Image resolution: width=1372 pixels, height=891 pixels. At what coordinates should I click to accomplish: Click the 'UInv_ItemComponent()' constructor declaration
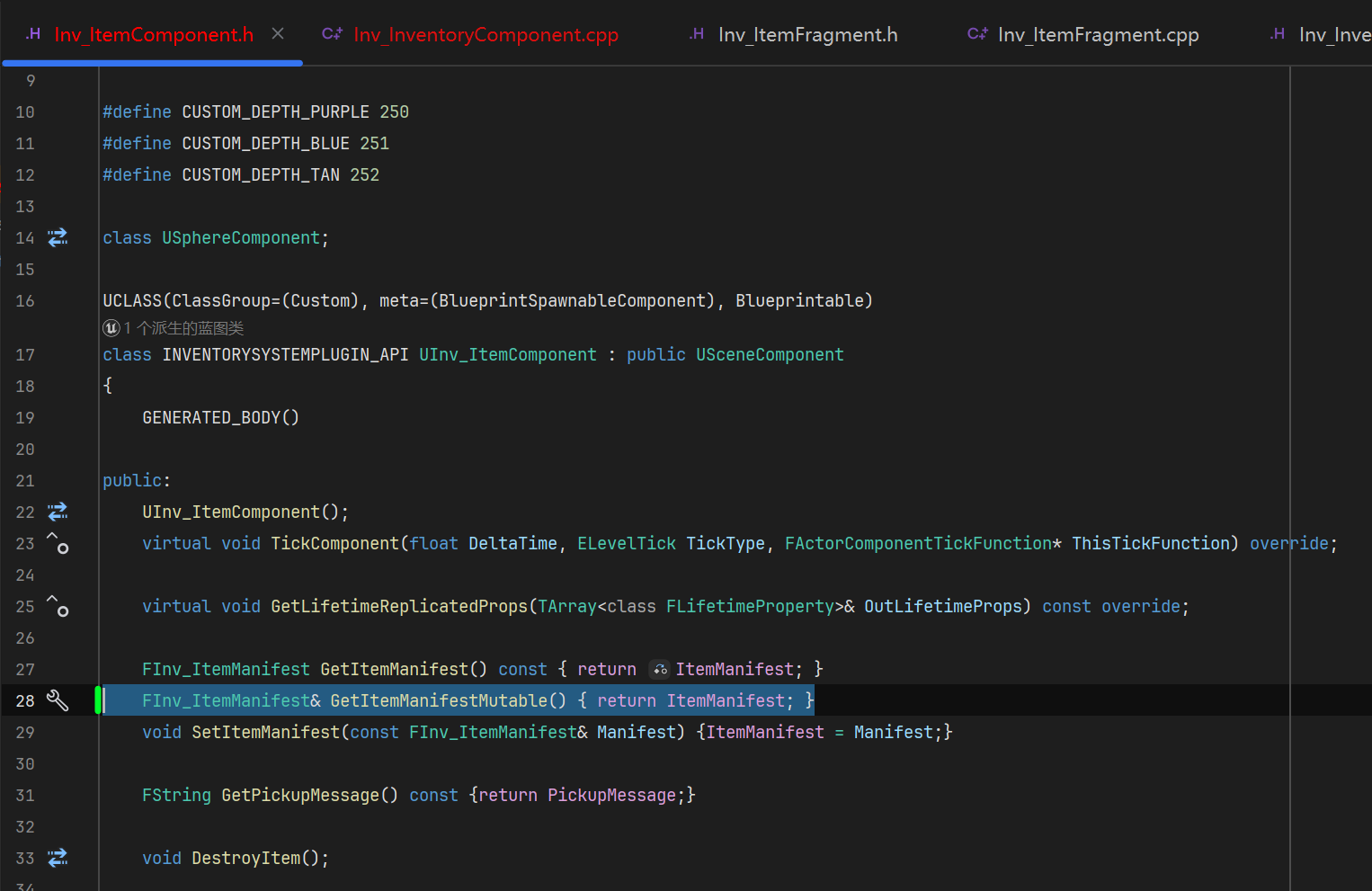point(245,512)
